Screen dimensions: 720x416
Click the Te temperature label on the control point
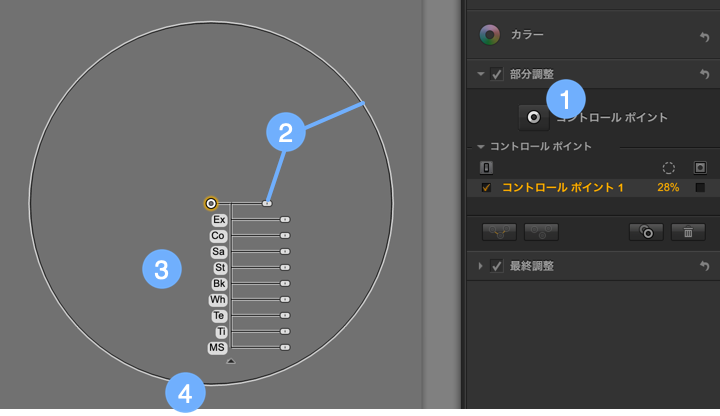(x=219, y=316)
